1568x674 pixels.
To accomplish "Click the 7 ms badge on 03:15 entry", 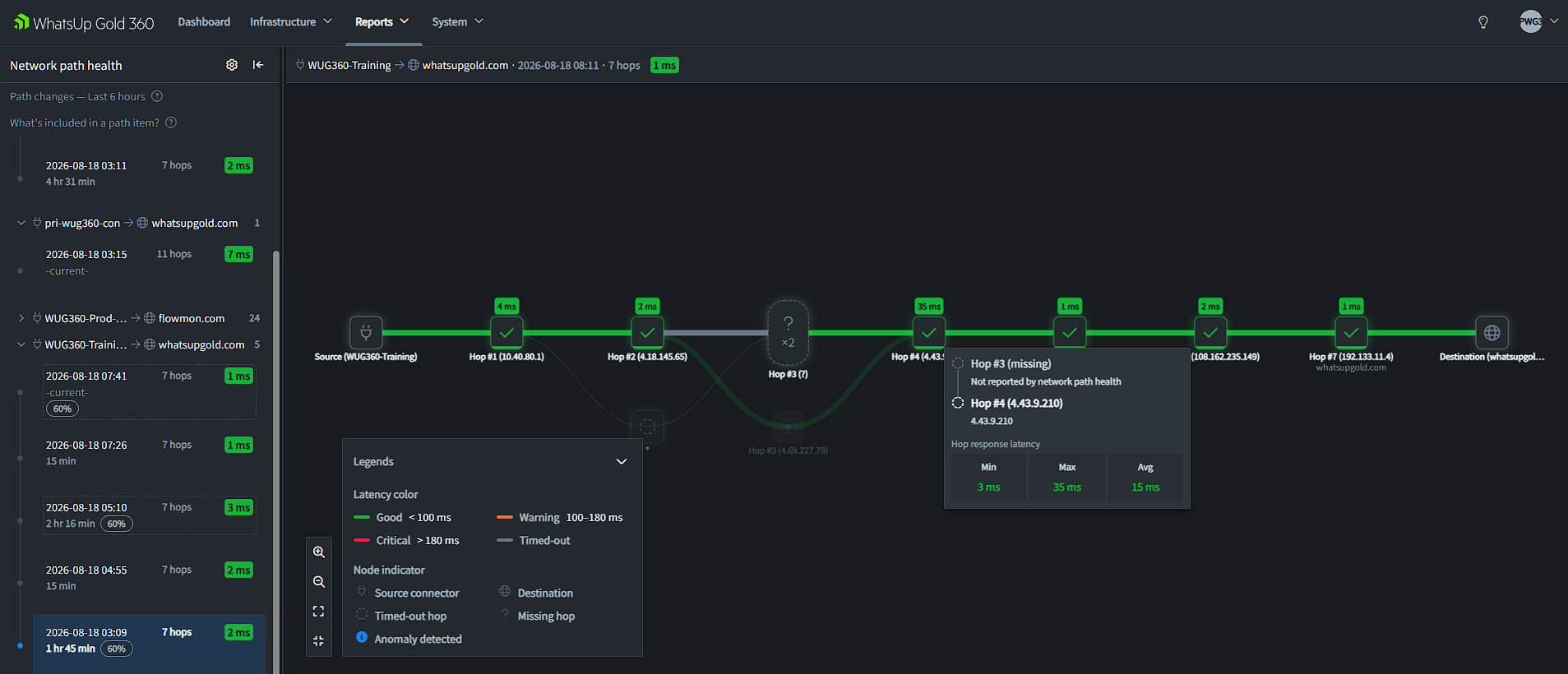I will click(x=238, y=254).
